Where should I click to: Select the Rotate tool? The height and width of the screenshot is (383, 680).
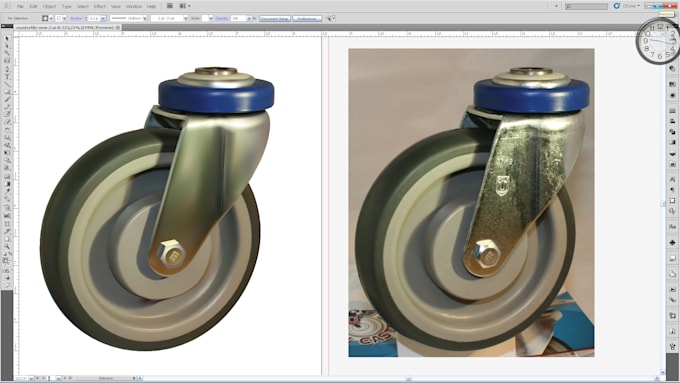pyautogui.click(x=7, y=130)
